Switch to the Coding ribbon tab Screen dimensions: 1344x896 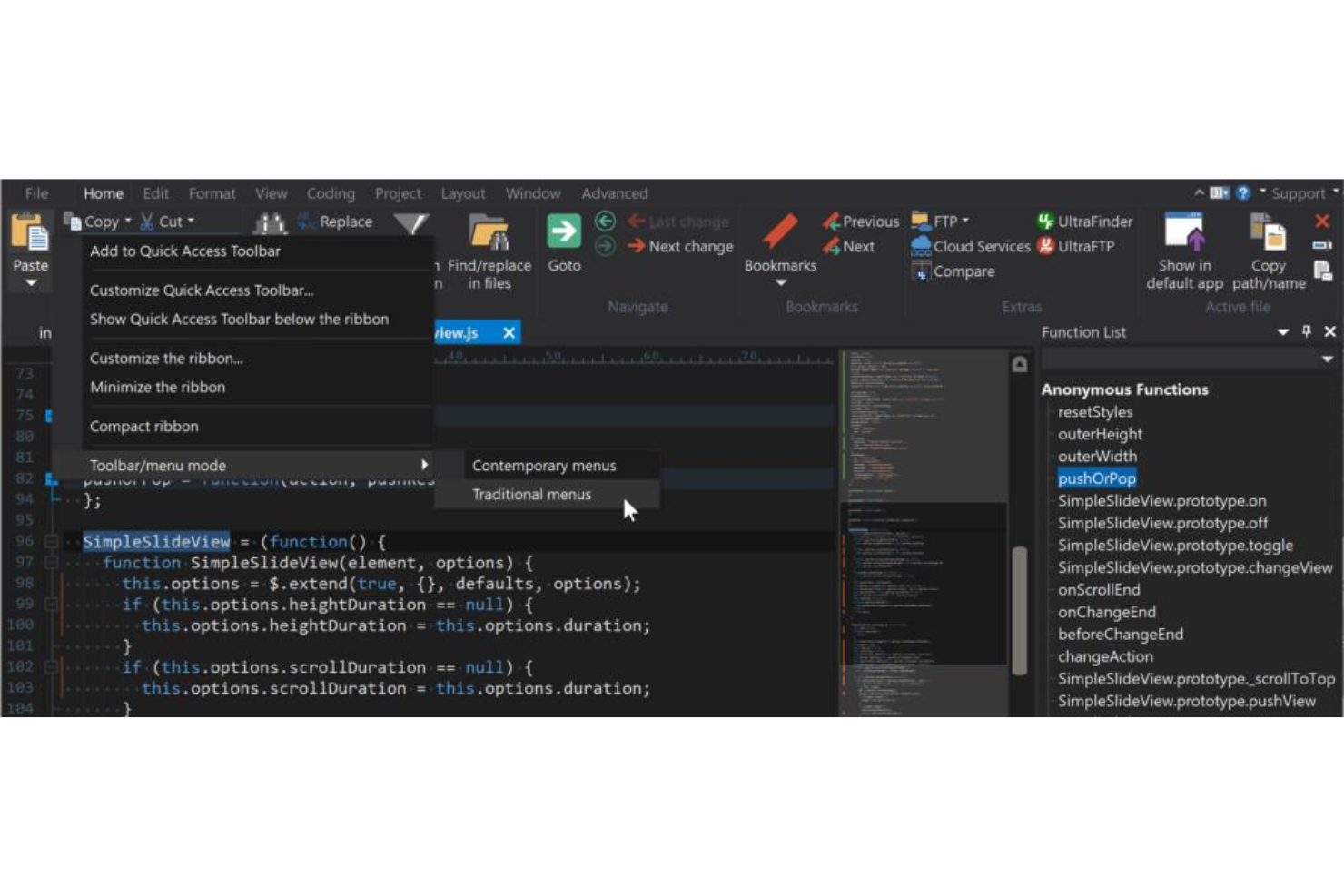tap(331, 193)
